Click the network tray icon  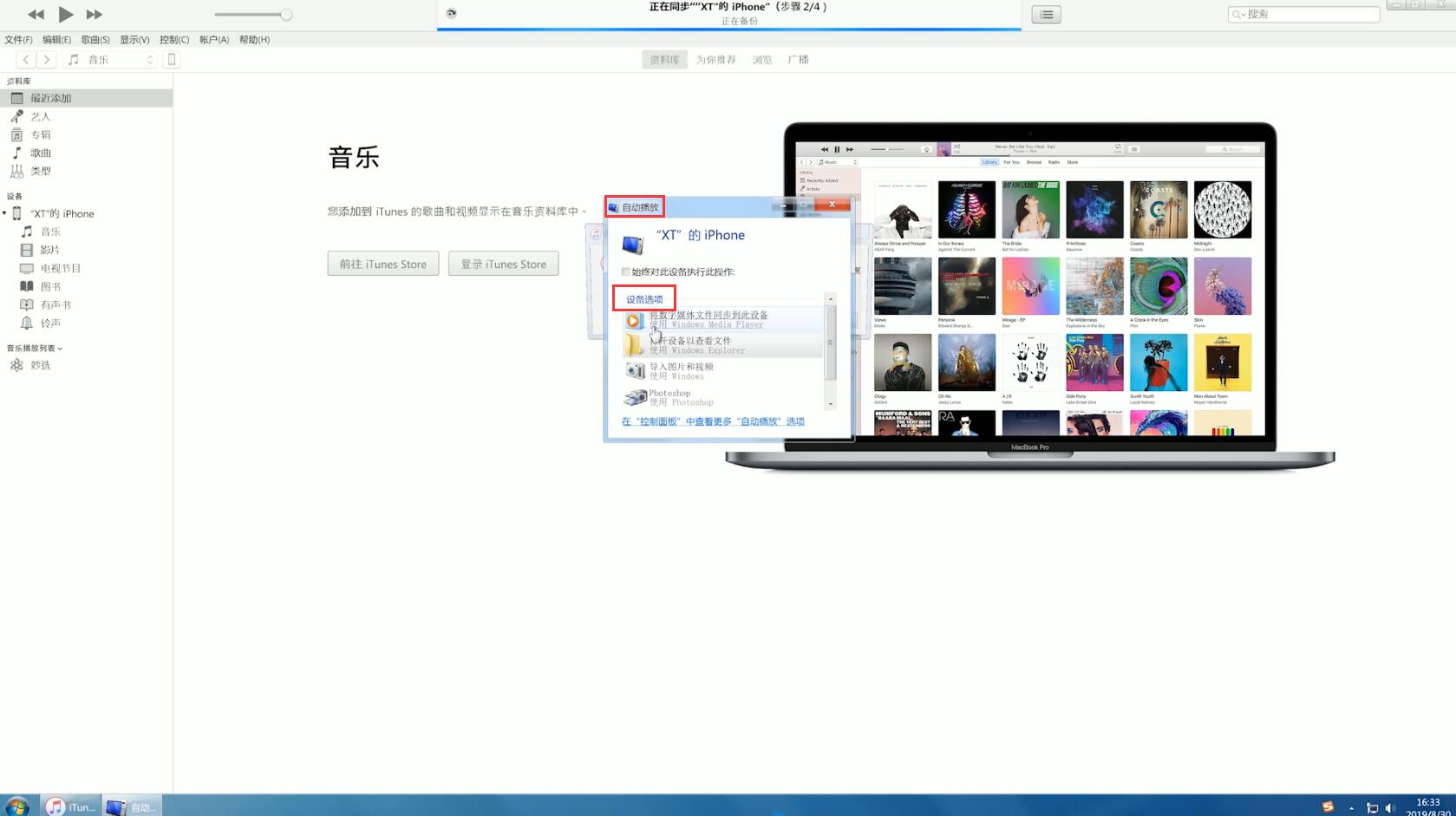click(x=1372, y=807)
